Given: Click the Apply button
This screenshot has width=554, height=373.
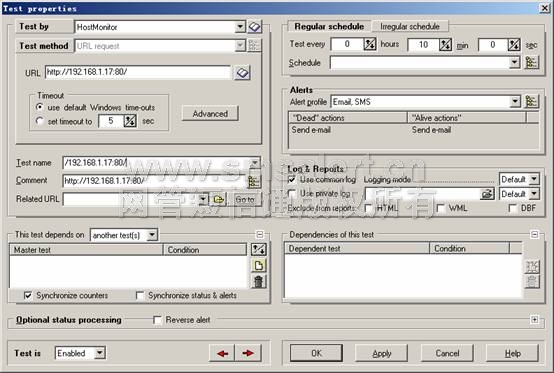Looking at the screenshot, I should coord(382,353).
